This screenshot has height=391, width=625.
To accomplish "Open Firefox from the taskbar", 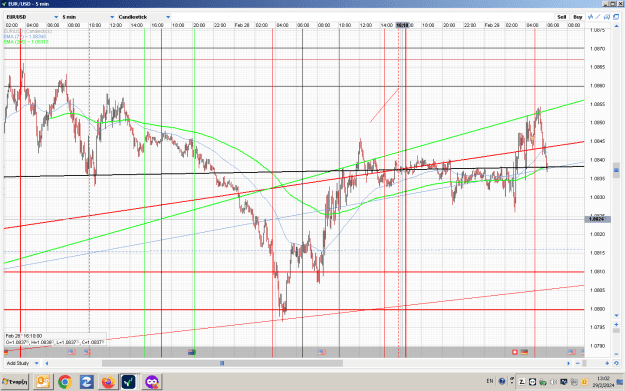I will click(x=108, y=382).
